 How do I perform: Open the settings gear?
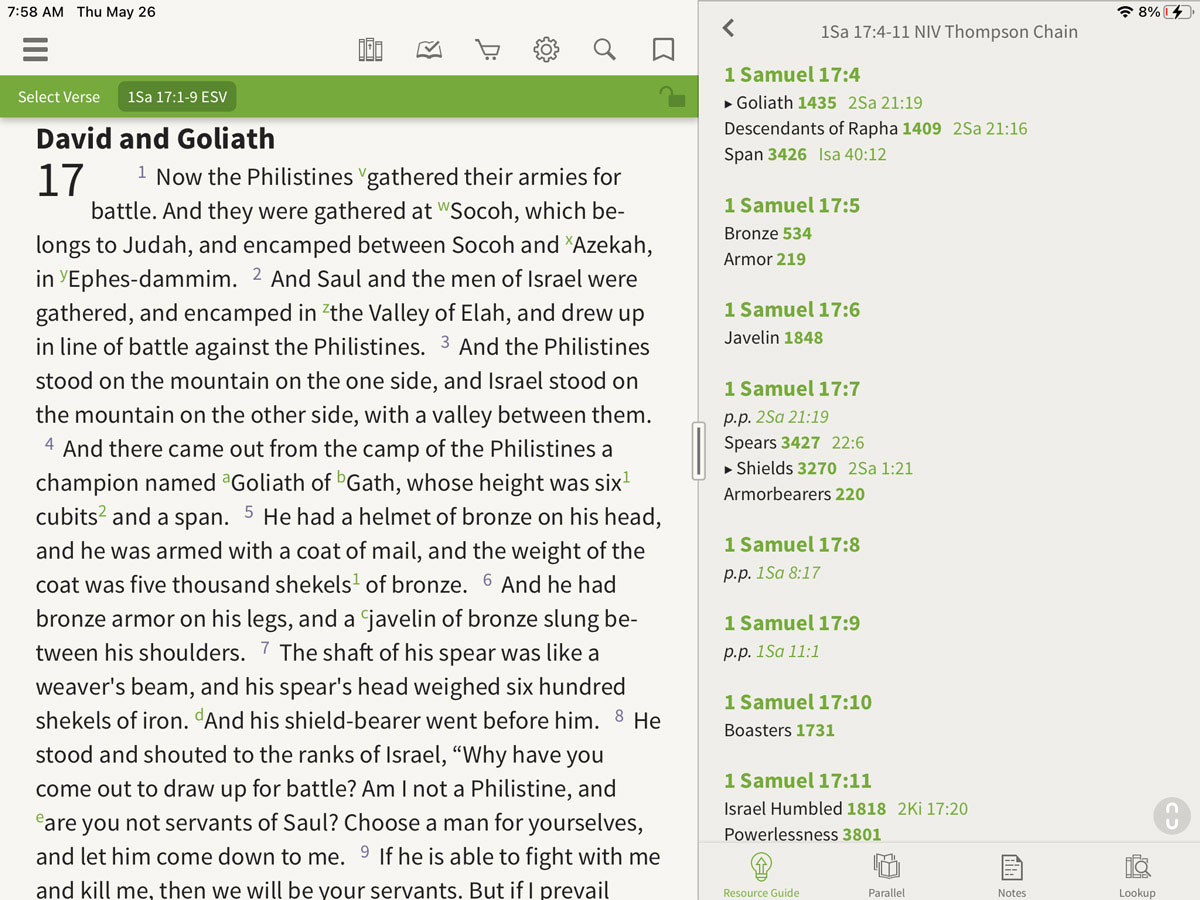pos(546,49)
